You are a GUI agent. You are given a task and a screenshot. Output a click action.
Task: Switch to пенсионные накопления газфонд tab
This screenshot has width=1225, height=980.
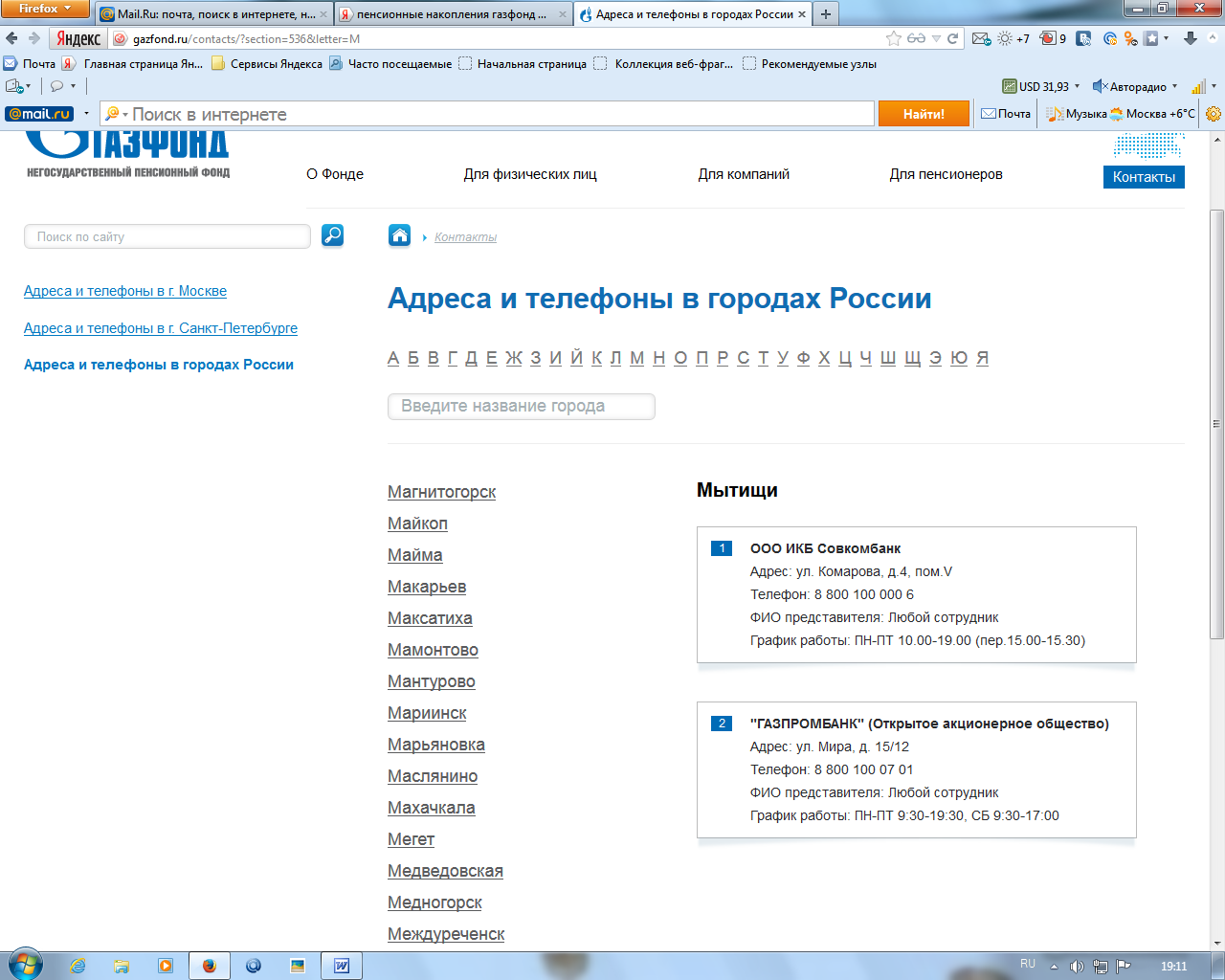452,14
